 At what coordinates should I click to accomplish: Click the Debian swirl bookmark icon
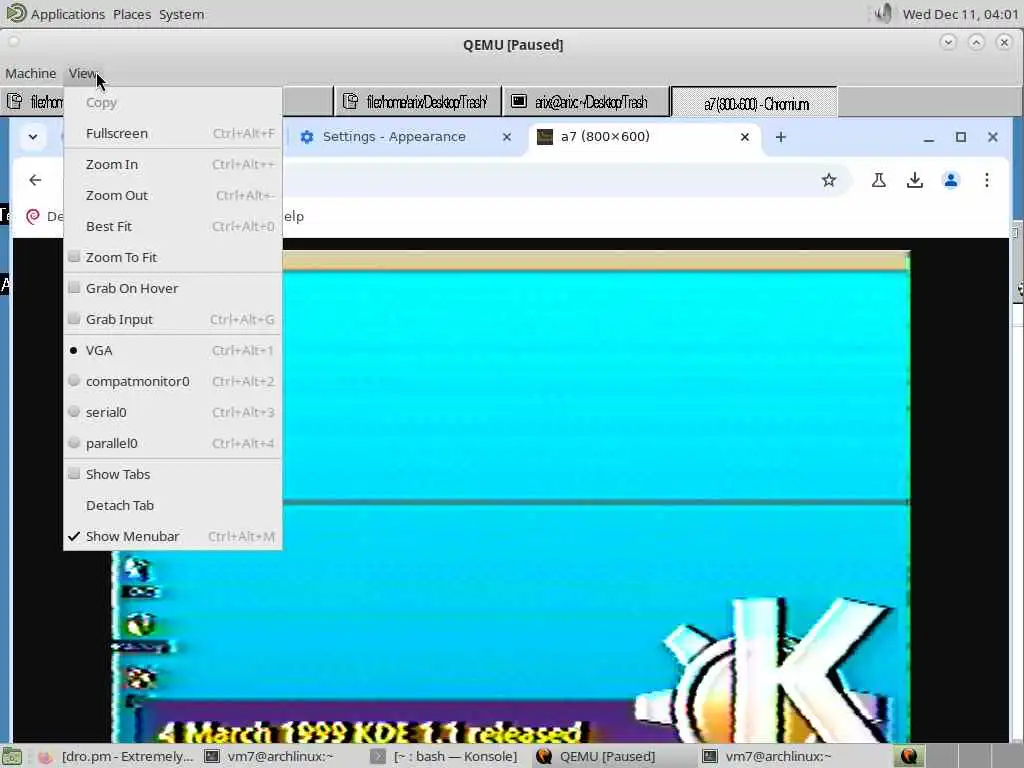(x=33, y=216)
